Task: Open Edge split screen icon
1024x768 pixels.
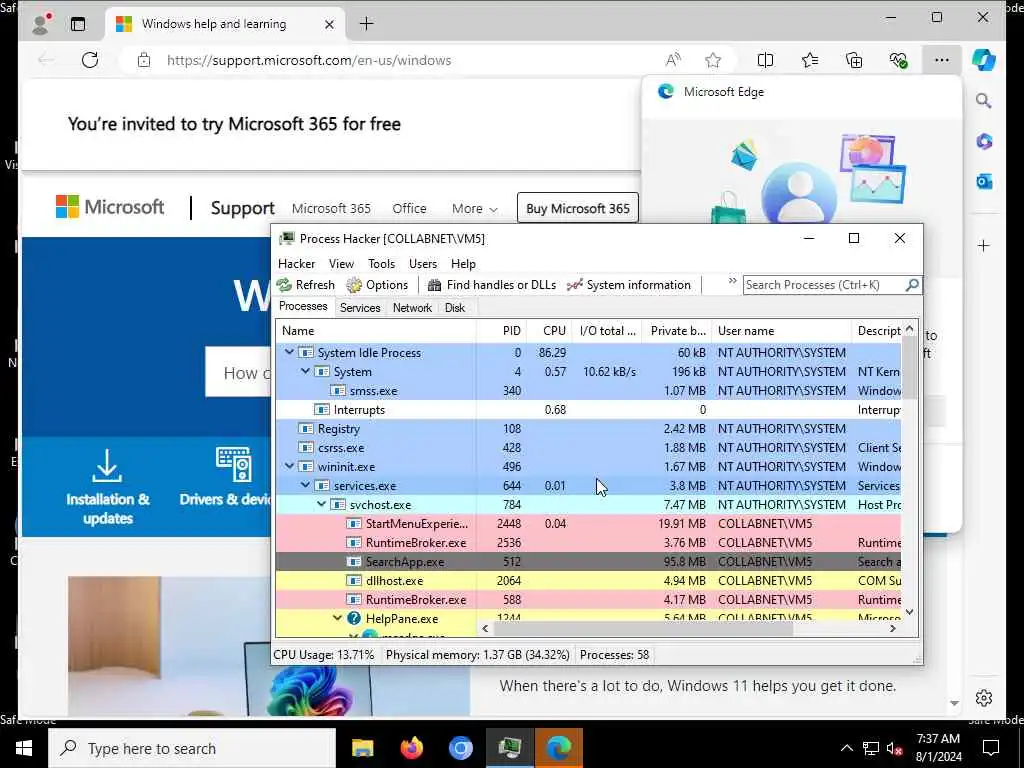Action: coord(765,60)
